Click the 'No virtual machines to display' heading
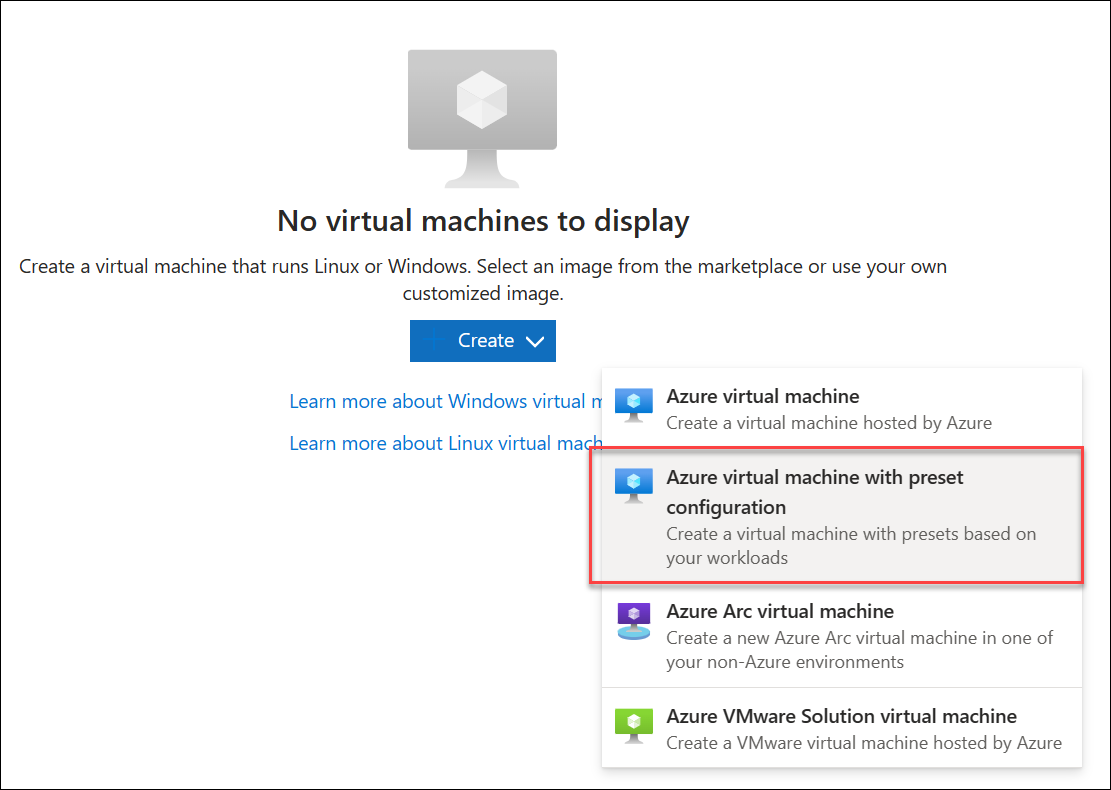Viewport: 1111px width, 790px height. pyautogui.click(x=483, y=220)
